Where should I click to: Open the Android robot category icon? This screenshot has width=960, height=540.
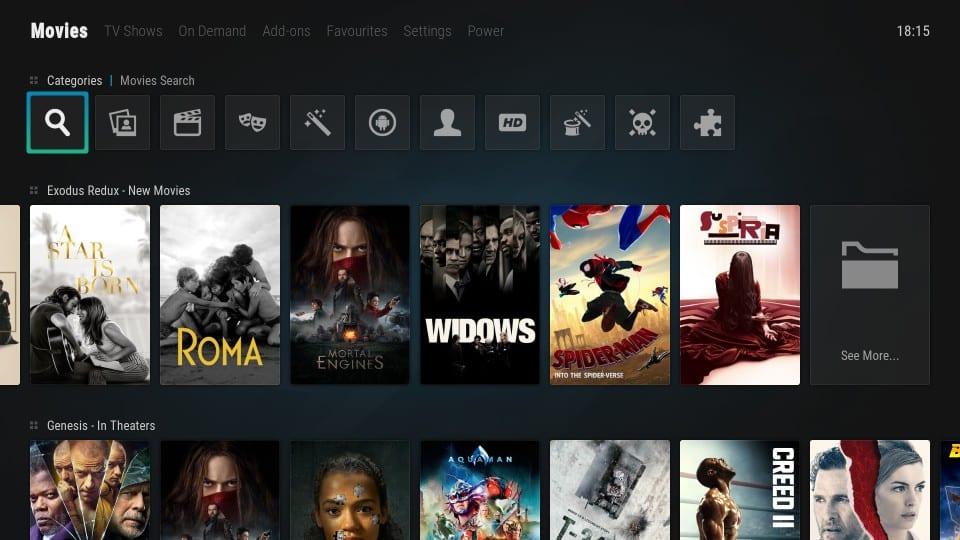382,122
